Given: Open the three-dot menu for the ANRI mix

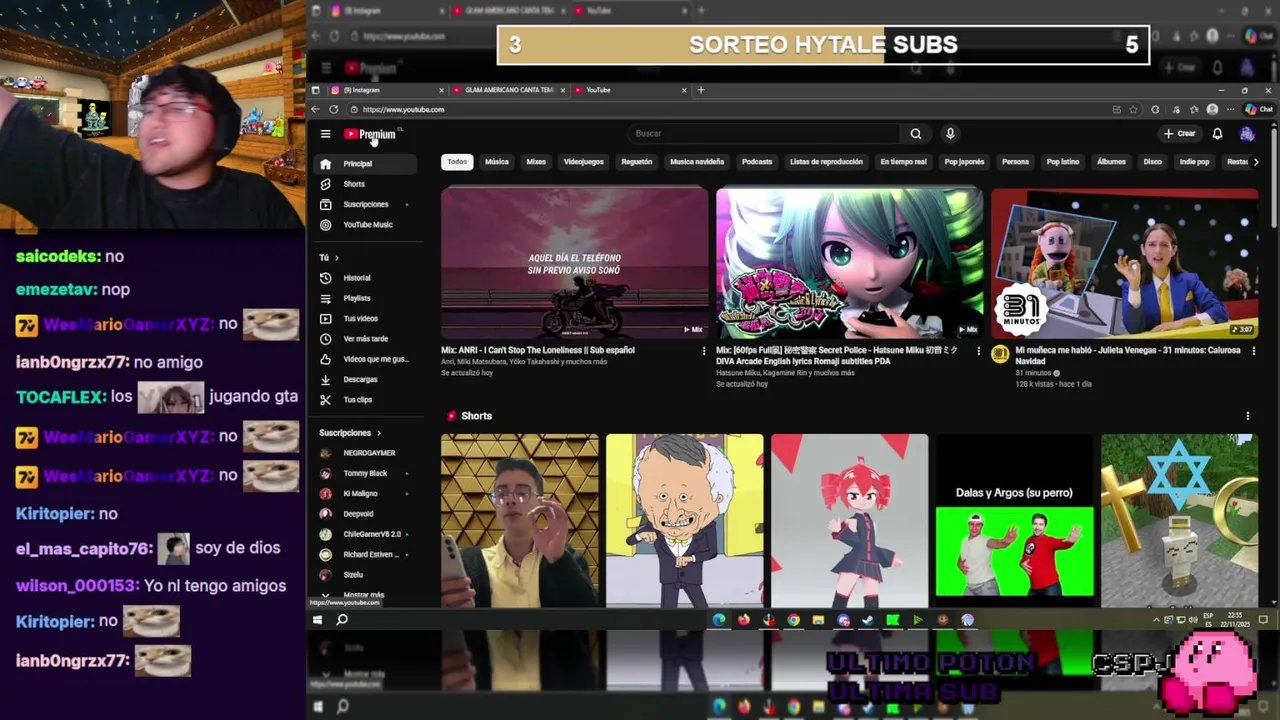Looking at the screenshot, I should point(703,351).
